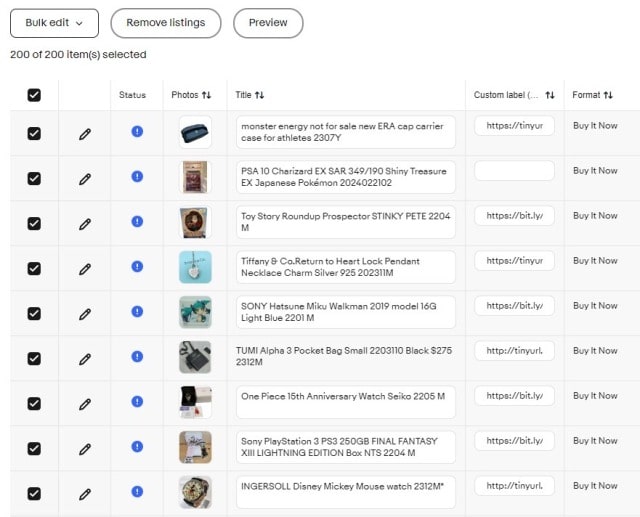
Task: Click the Tiffany necklace photo thumbnail
Action: coord(195,267)
